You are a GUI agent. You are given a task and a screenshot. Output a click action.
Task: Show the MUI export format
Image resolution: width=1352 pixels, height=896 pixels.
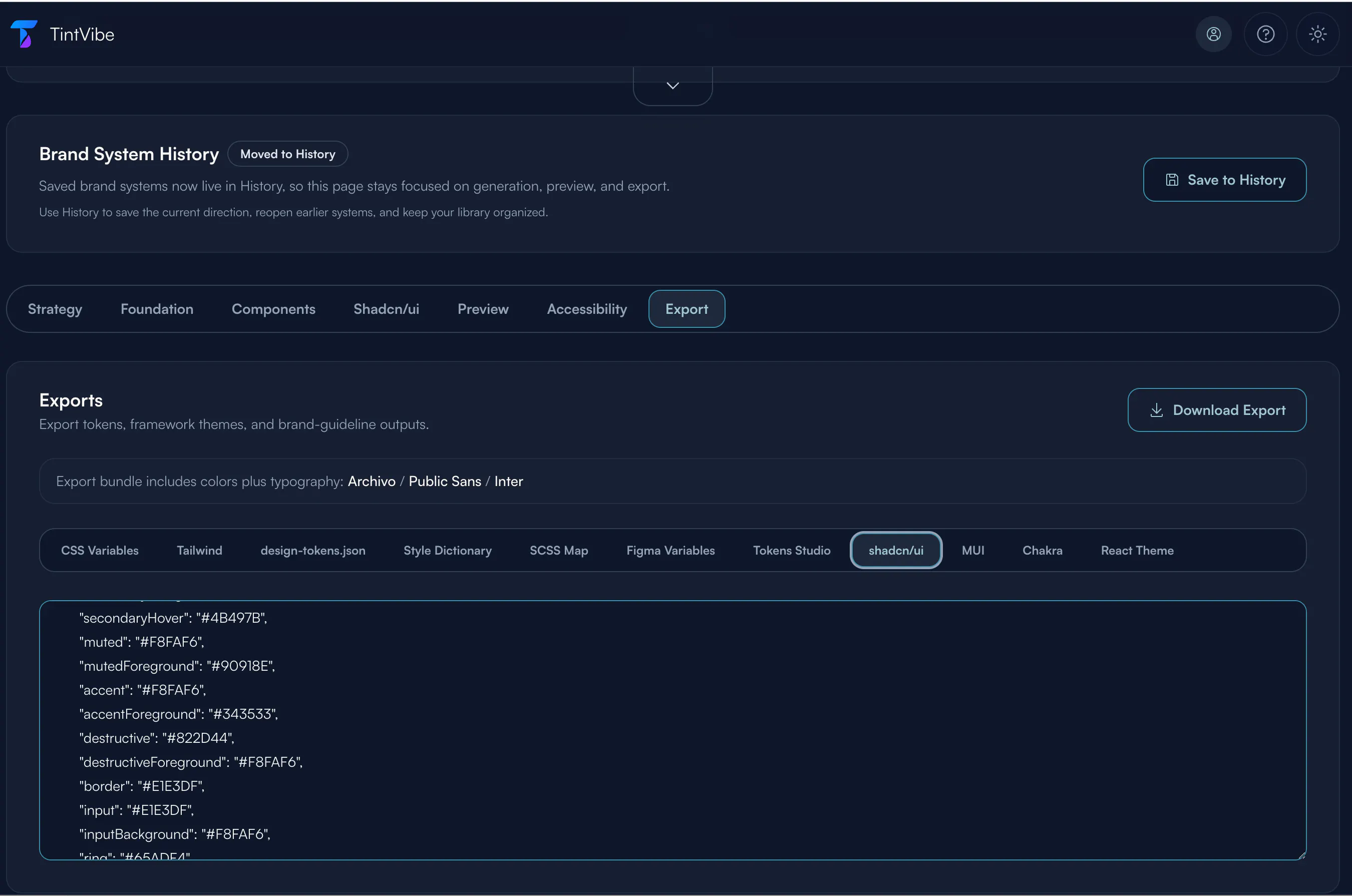point(973,550)
